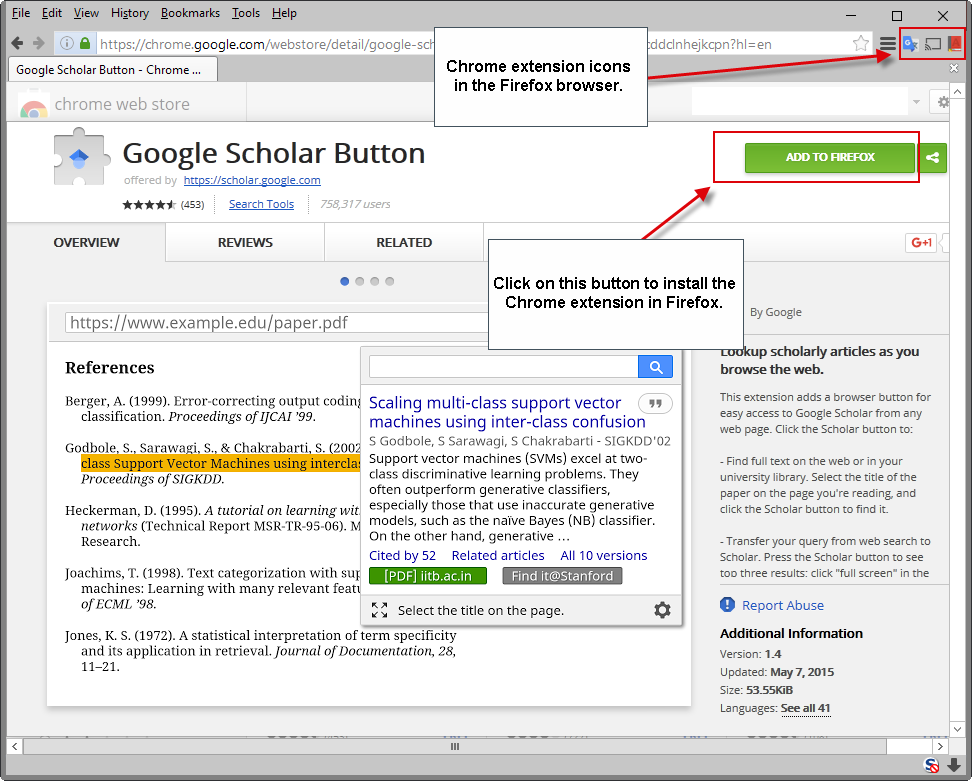Image resolution: width=972 pixels, height=781 pixels.
Task: Open the File menu
Action: click(20, 13)
